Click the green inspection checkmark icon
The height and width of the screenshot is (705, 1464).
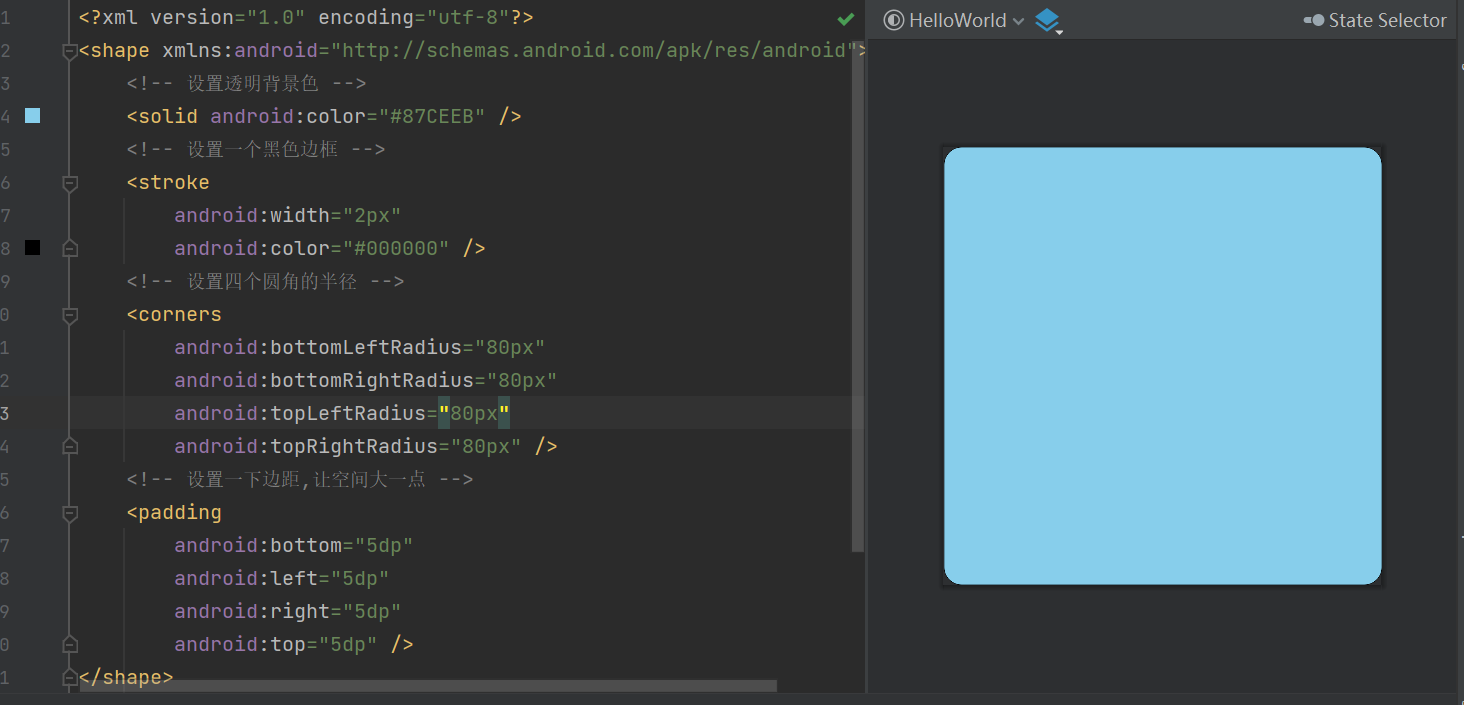[x=846, y=18]
